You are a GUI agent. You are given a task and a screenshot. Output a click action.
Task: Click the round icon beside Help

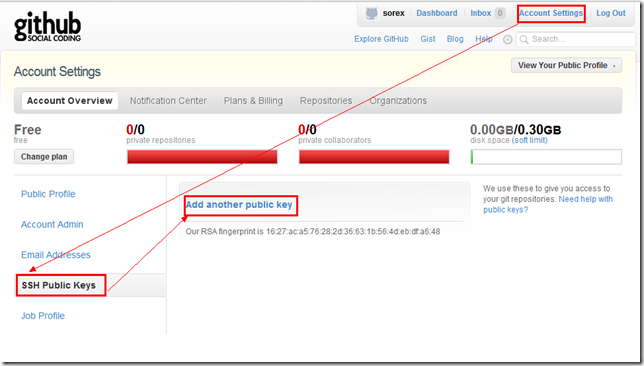[508, 39]
